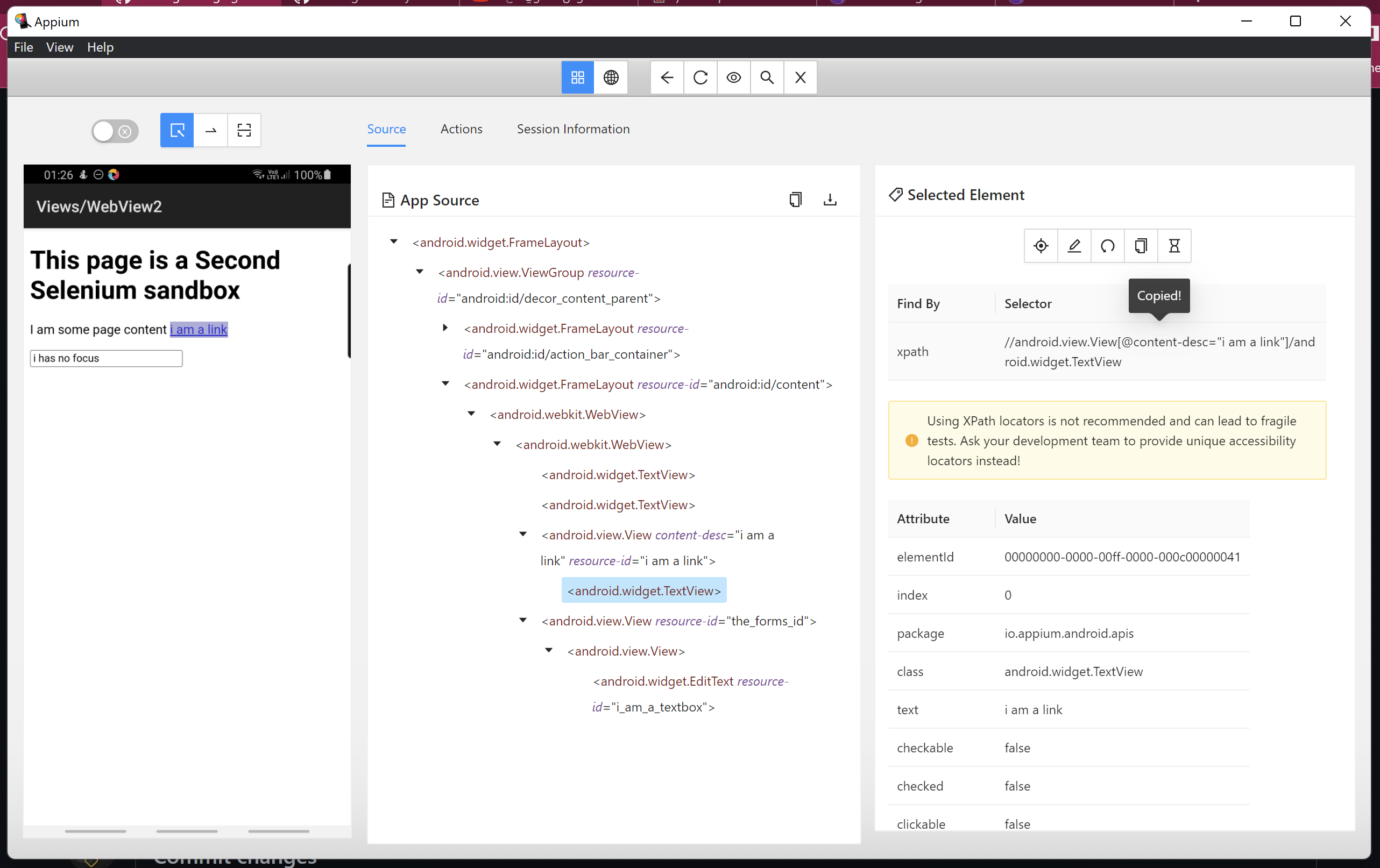Enable swipe by coordinates mode
The height and width of the screenshot is (868, 1380).
point(210,130)
